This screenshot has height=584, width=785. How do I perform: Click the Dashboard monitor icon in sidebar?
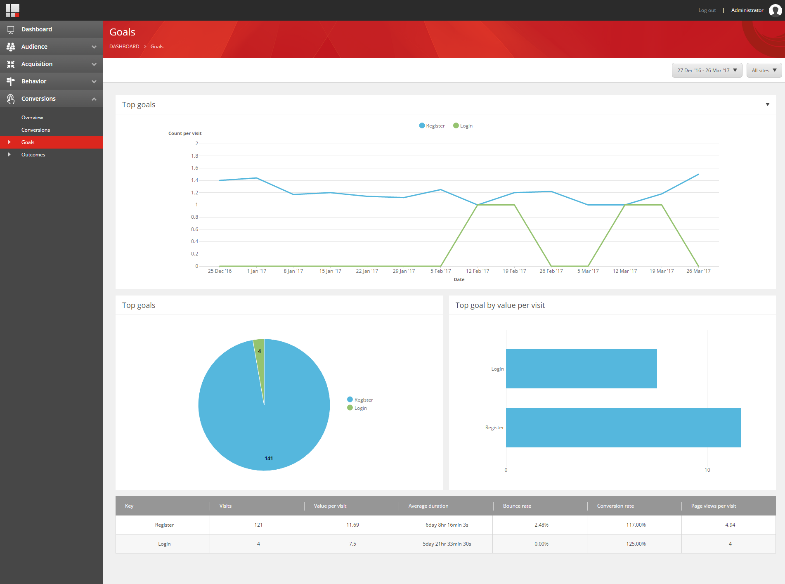(11, 30)
